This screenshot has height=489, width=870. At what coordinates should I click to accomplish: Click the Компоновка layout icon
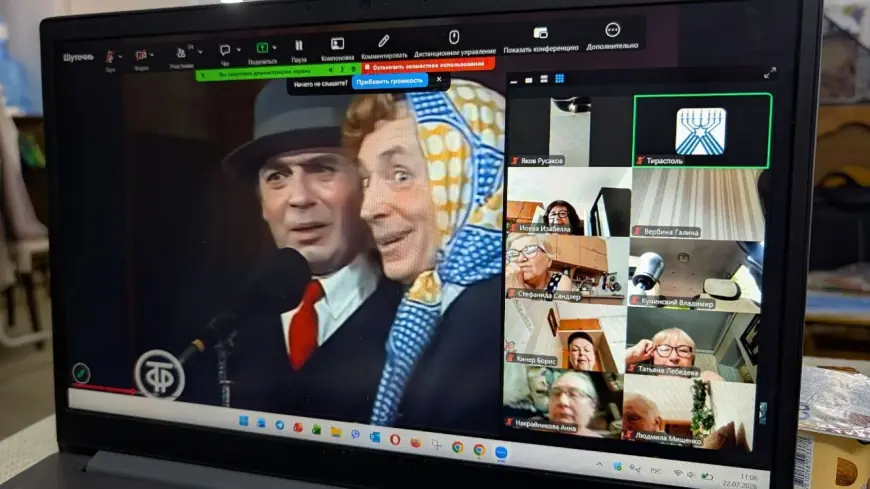point(337,44)
